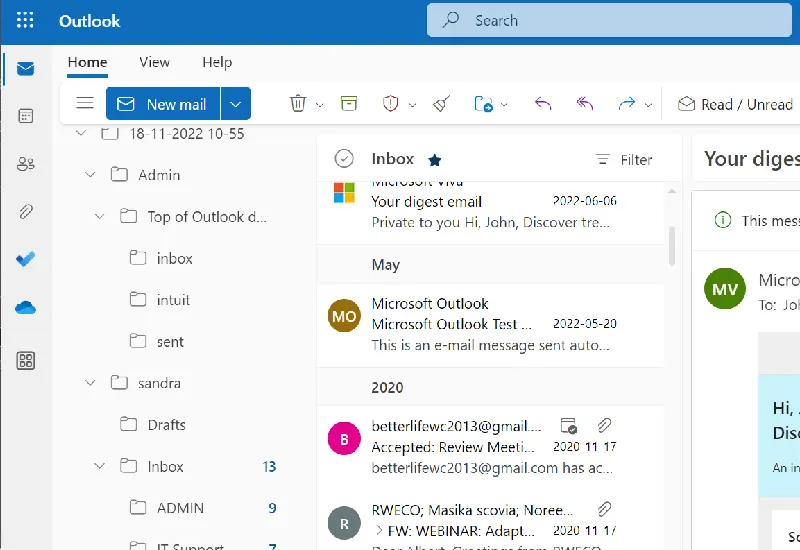Click the May group header
This screenshot has width=800, height=550.
click(x=490, y=264)
